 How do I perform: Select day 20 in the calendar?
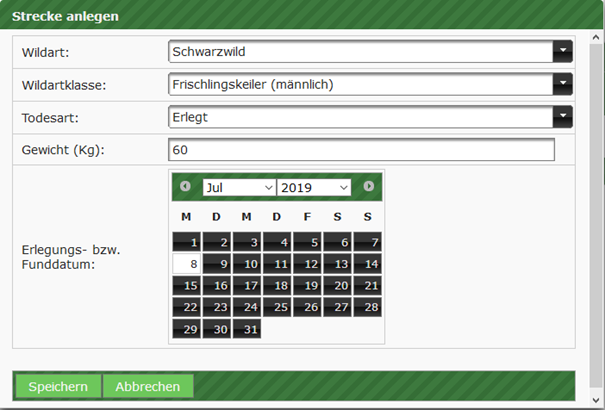pos(337,286)
